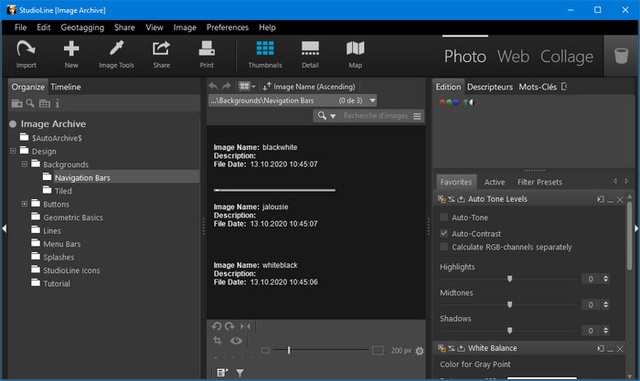Click the RGB channels icon in the Edition panel

(449, 102)
